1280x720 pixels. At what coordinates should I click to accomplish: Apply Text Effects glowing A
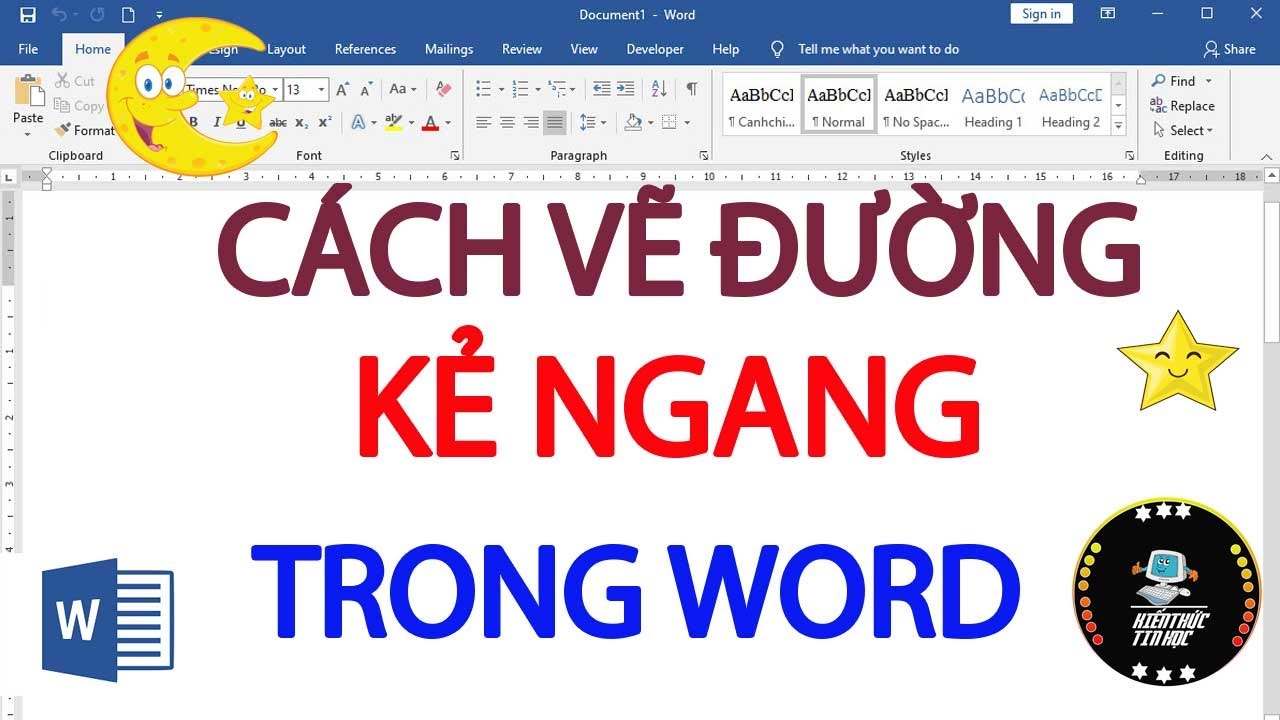click(358, 122)
